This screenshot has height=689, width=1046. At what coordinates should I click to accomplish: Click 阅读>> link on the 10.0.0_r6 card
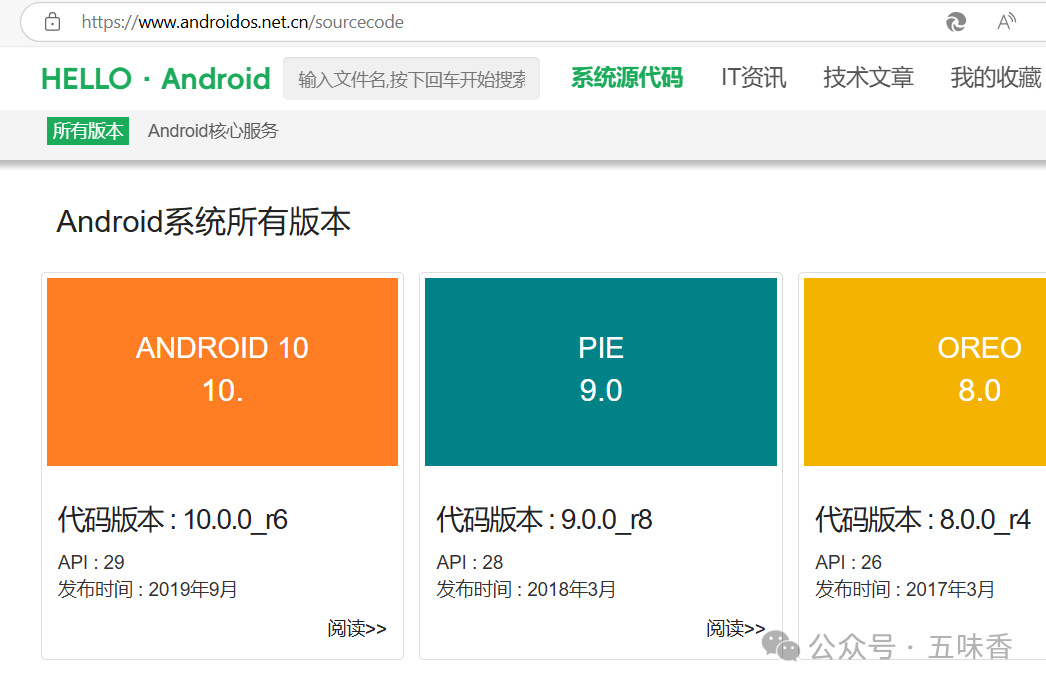click(x=357, y=628)
